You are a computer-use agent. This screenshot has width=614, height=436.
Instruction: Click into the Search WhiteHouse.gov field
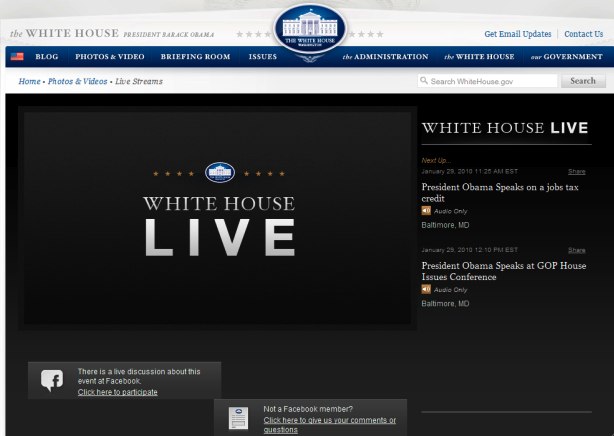488,81
